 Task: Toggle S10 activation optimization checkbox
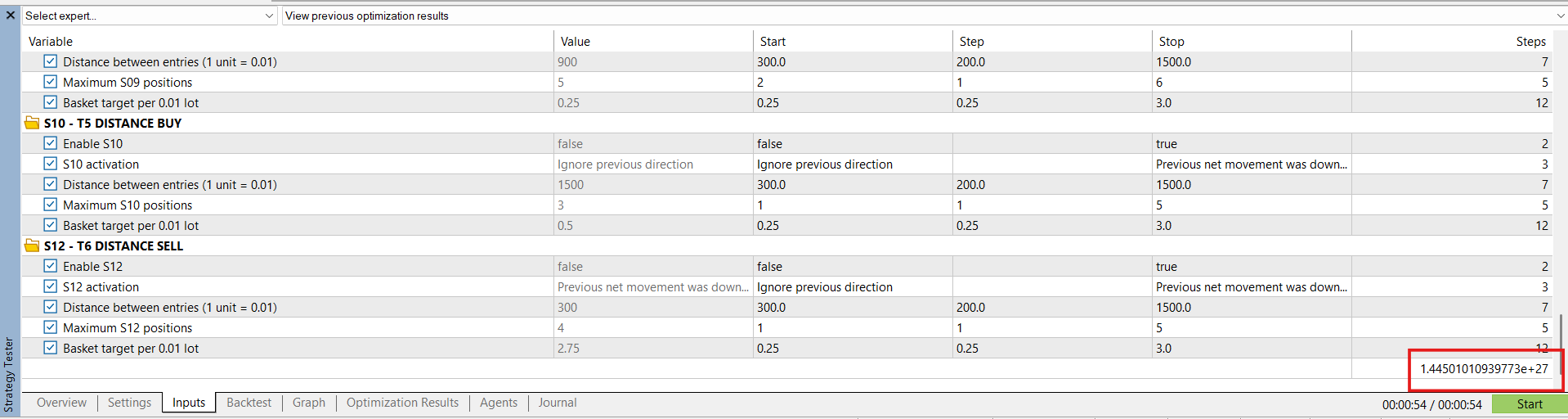click(51, 164)
